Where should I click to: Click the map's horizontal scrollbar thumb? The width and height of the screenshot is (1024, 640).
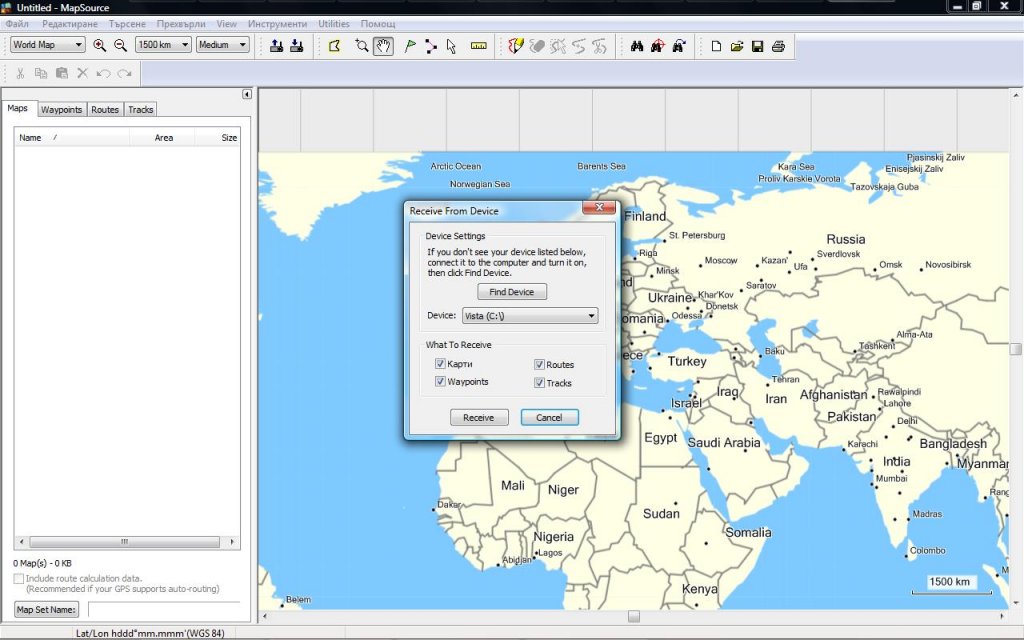(634, 616)
